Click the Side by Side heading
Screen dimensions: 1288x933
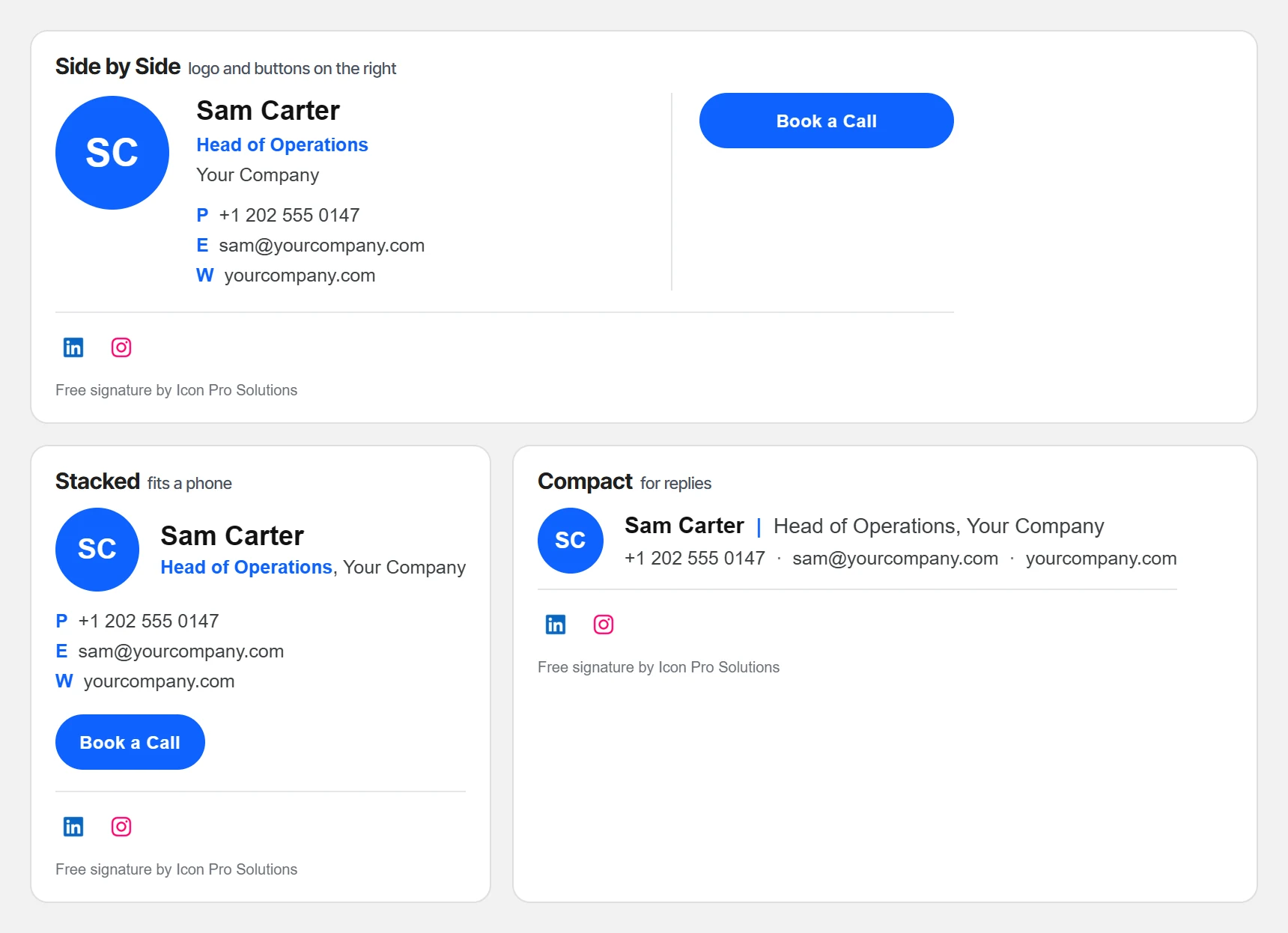pyautogui.click(x=118, y=67)
